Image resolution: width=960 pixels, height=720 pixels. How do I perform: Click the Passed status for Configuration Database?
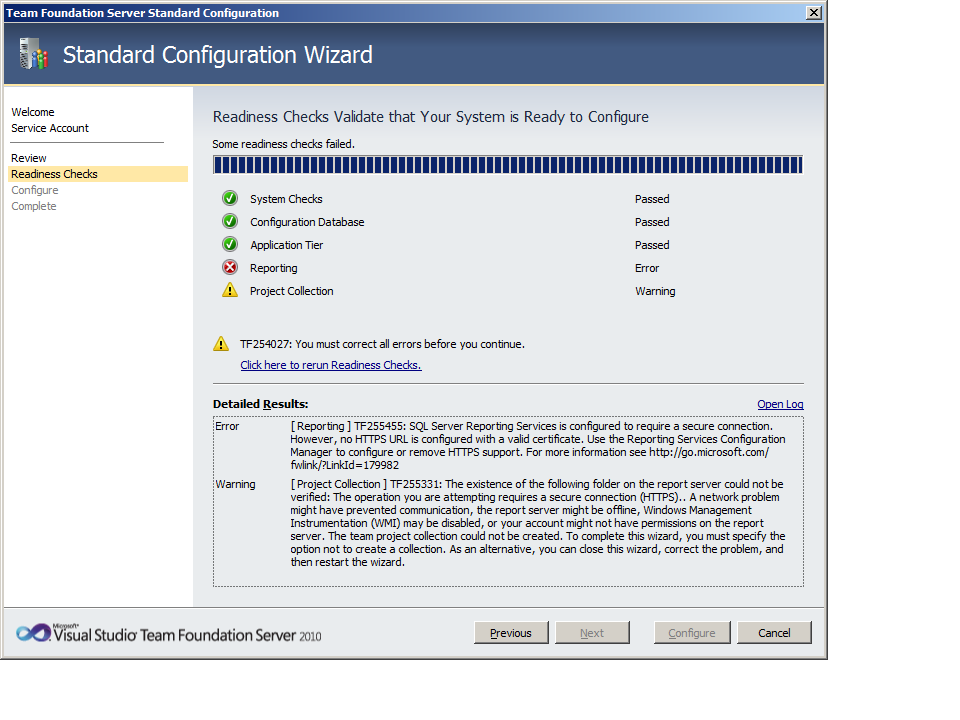pos(652,222)
